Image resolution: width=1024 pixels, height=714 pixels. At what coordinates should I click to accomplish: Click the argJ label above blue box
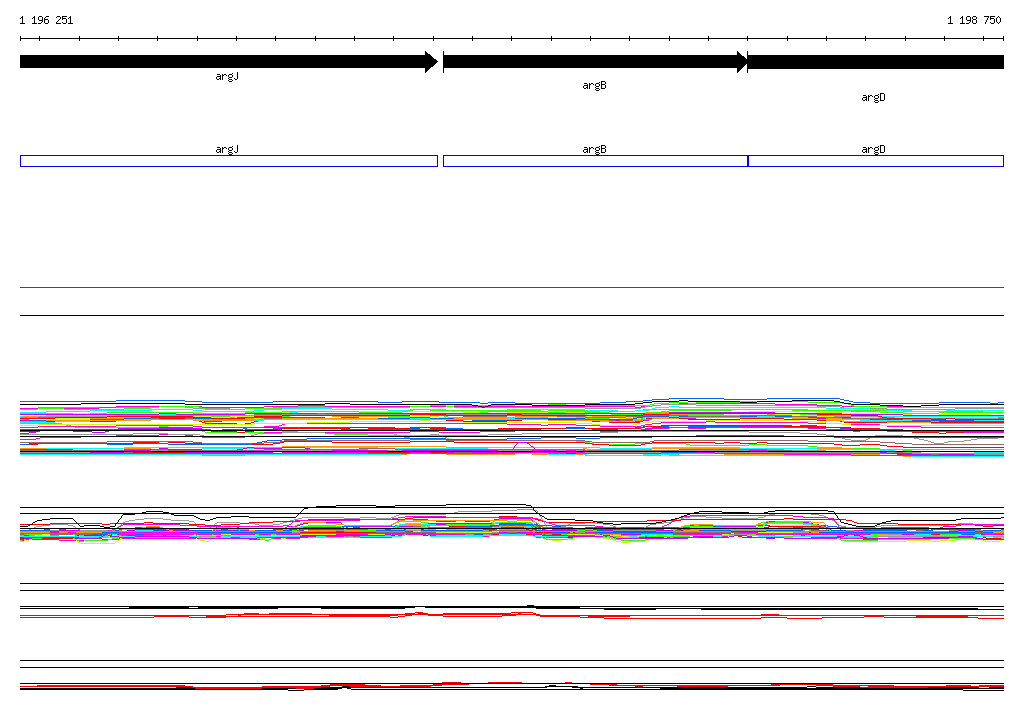[x=227, y=149]
